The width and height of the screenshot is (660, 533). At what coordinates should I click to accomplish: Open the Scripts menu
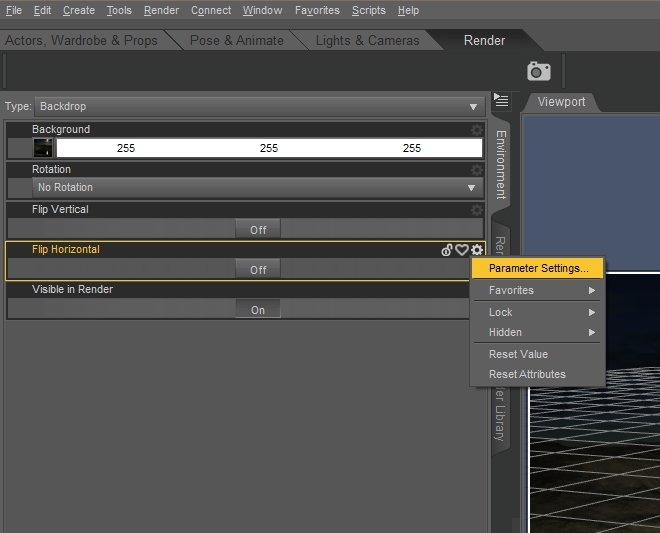point(368,10)
